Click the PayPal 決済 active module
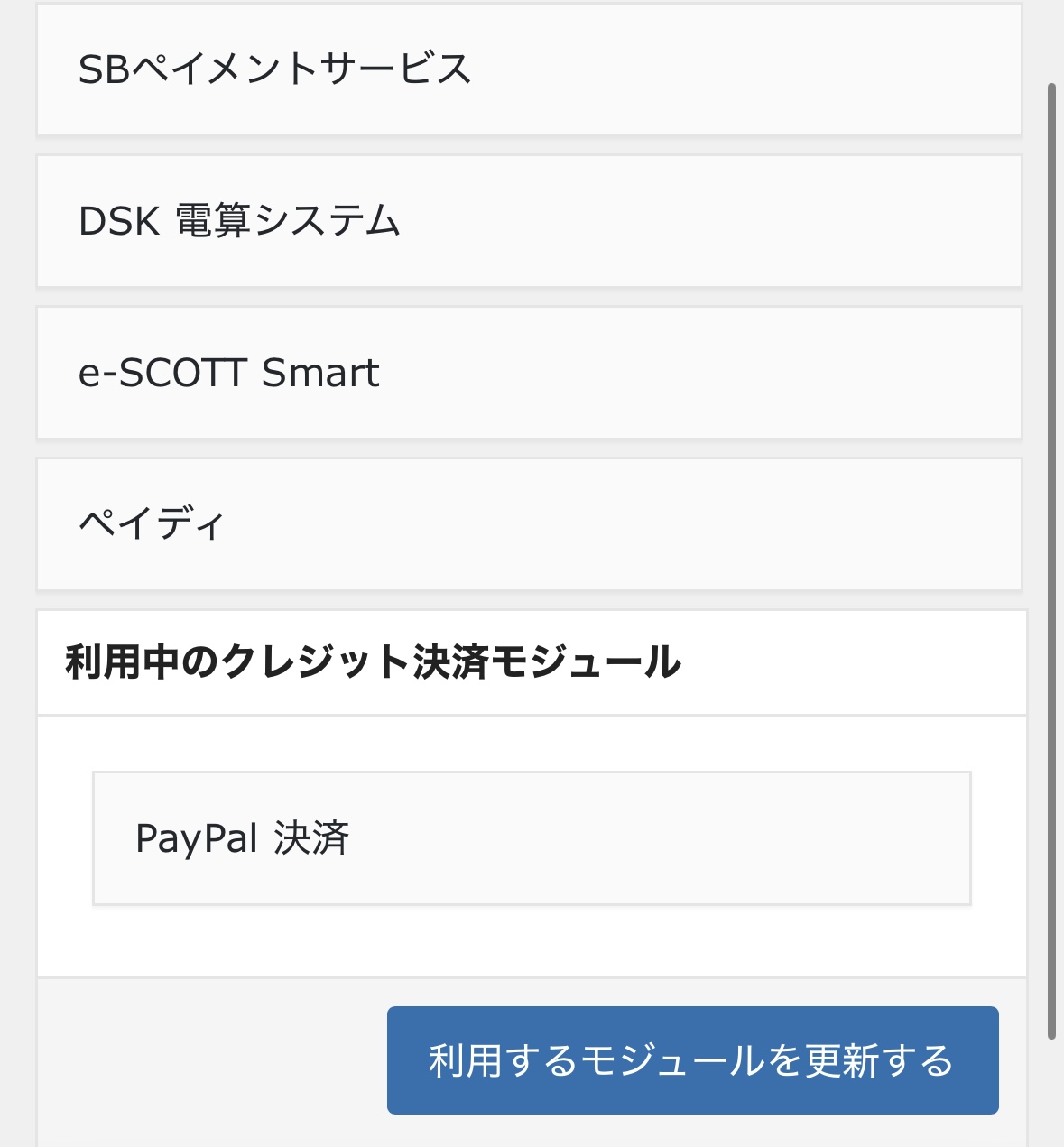1064x1147 pixels. (x=532, y=838)
